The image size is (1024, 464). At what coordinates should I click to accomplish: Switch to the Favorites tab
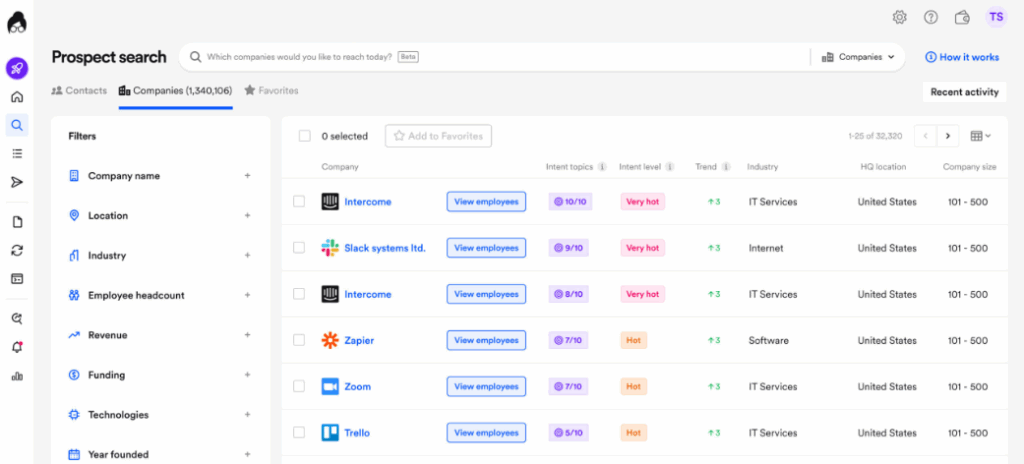coord(271,91)
